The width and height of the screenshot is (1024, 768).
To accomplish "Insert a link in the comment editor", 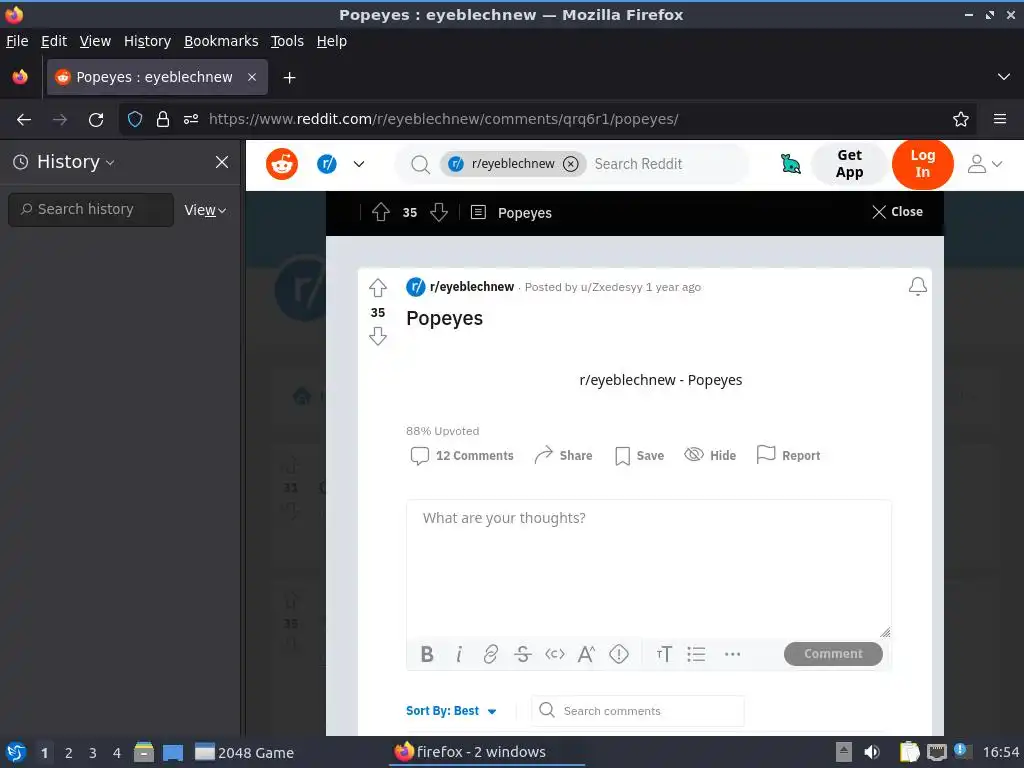I will pyautogui.click(x=490, y=654).
